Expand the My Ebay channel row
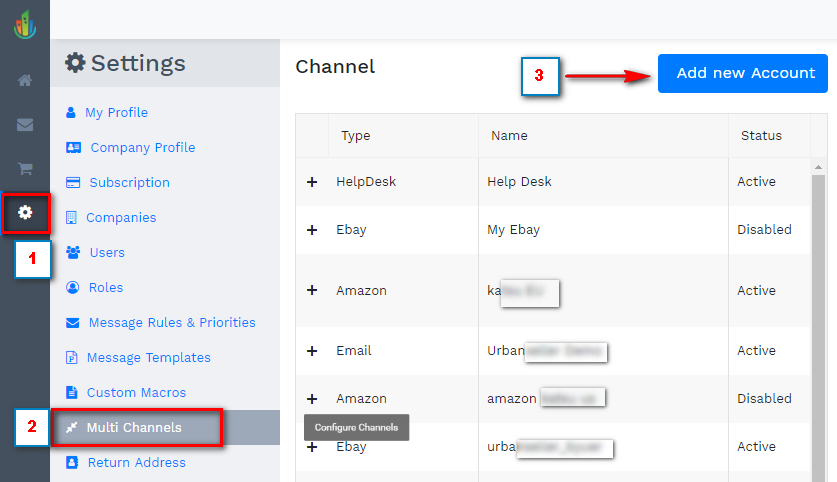This screenshot has height=482, width=837. click(312, 230)
